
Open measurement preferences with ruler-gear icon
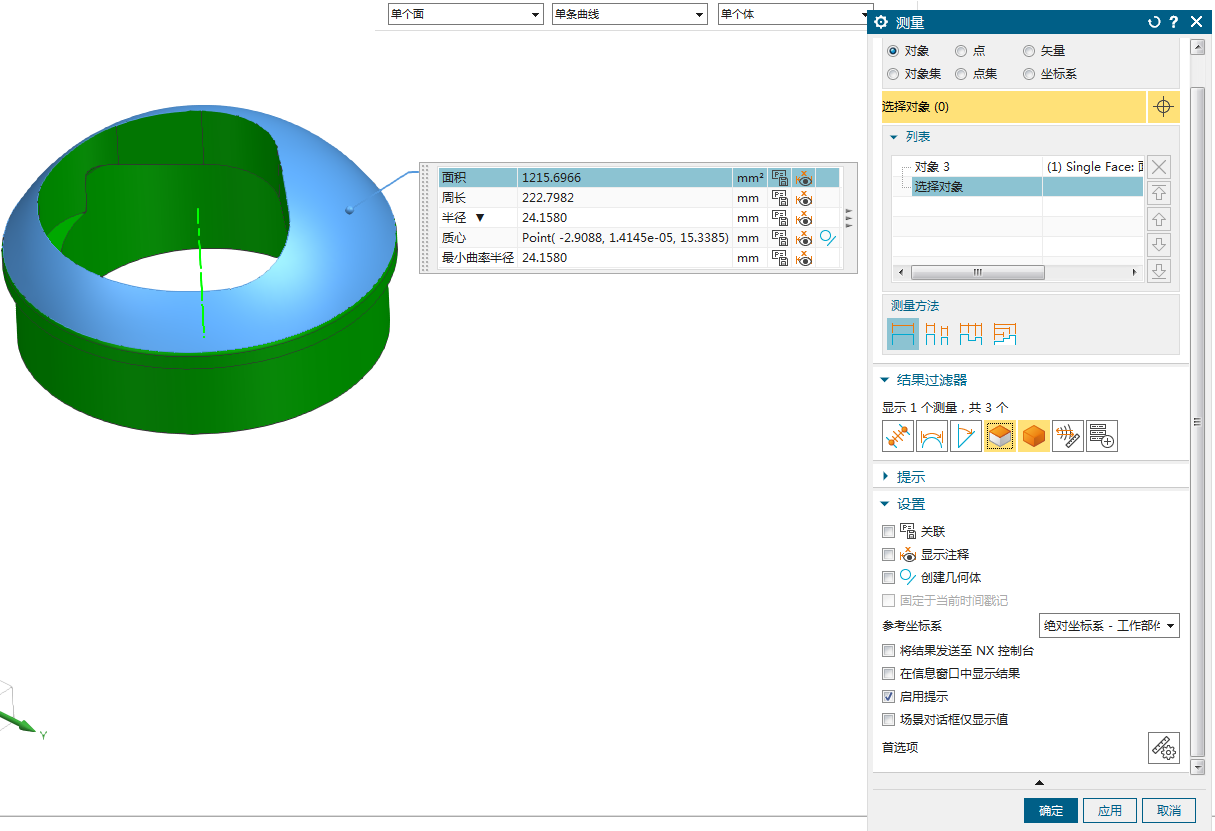(x=1164, y=747)
